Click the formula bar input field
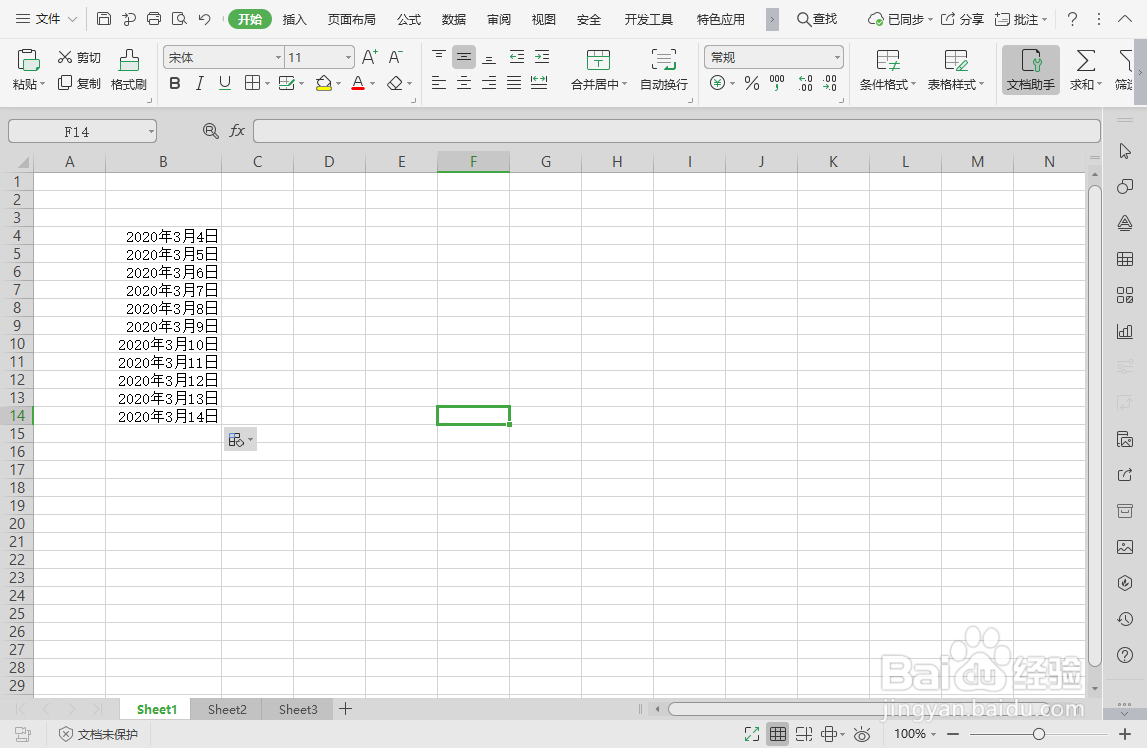This screenshot has width=1147, height=748. [677, 132]
